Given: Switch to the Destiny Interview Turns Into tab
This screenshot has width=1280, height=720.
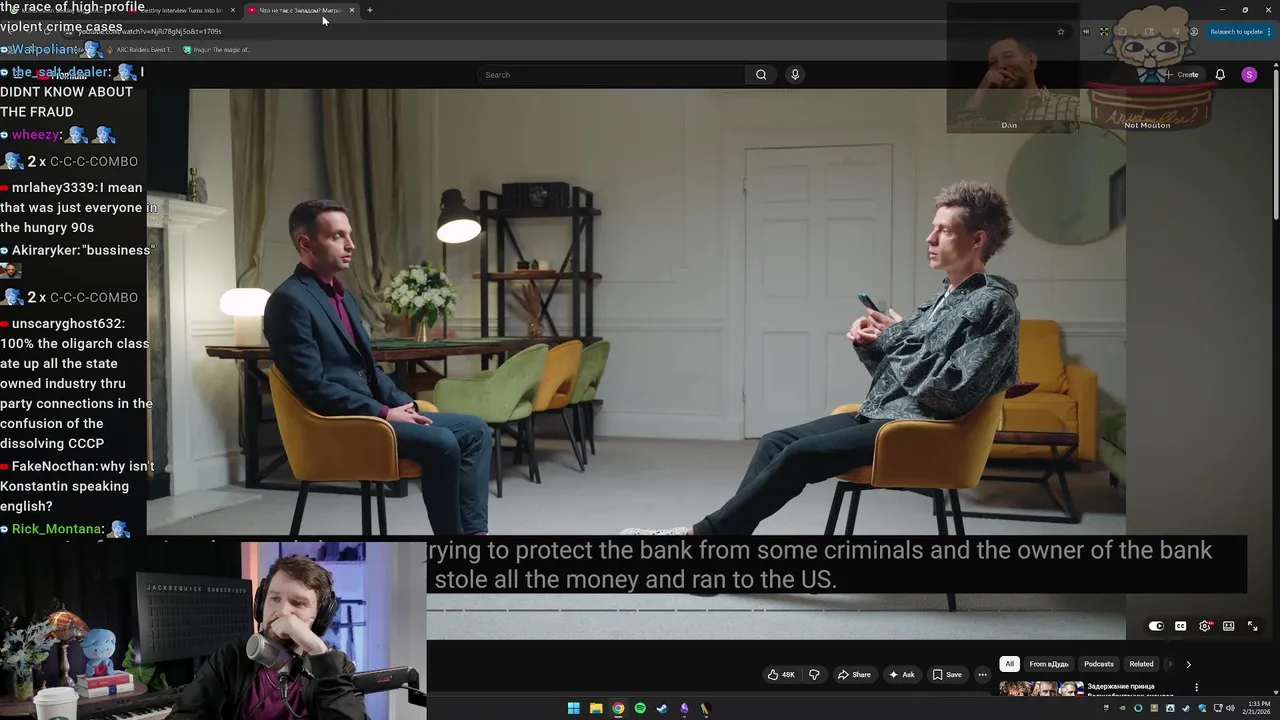Looking at the screenshot, I should 180,10.
